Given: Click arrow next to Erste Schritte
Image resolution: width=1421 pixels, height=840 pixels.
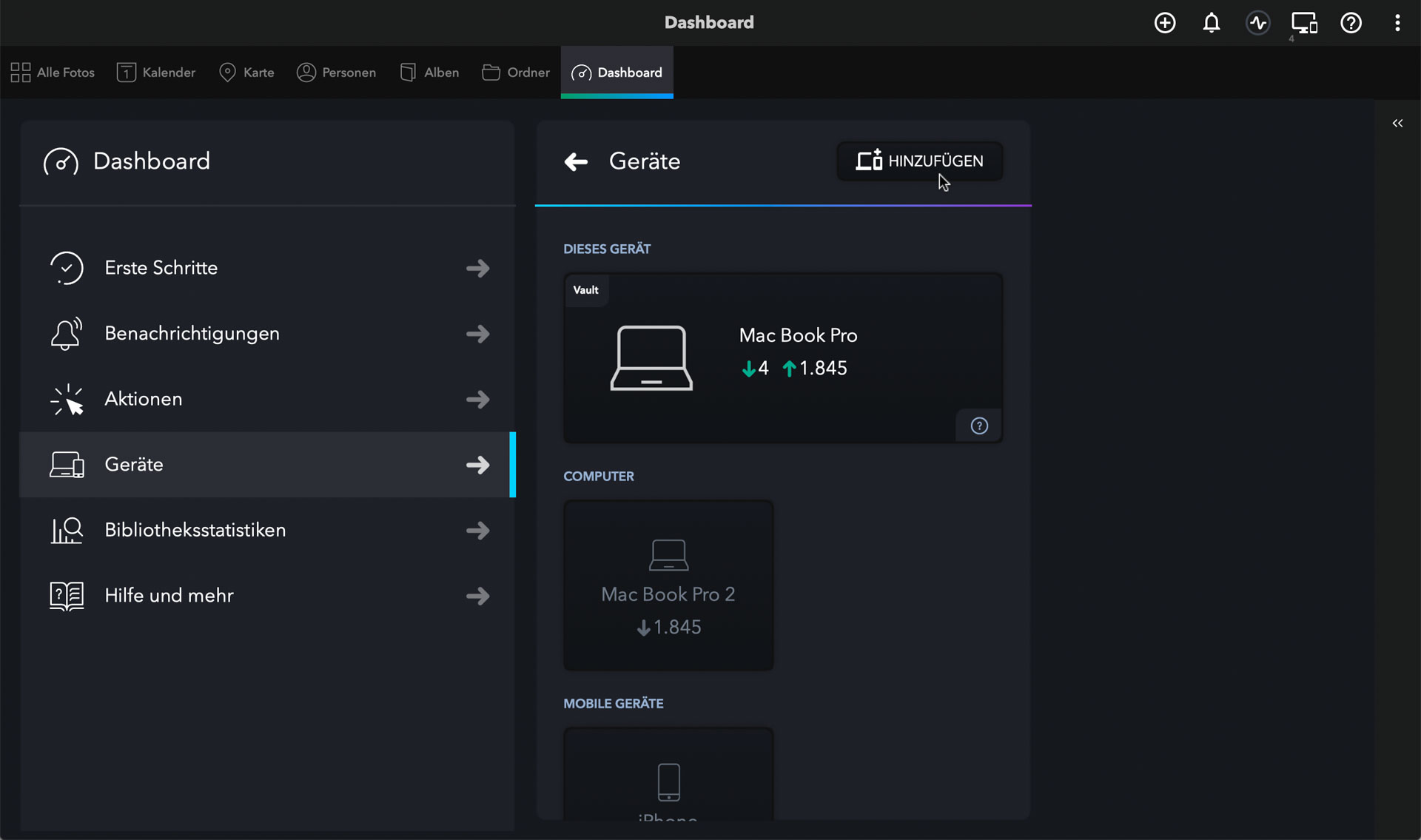Looking at the screenshot, I should click(478, 268).
